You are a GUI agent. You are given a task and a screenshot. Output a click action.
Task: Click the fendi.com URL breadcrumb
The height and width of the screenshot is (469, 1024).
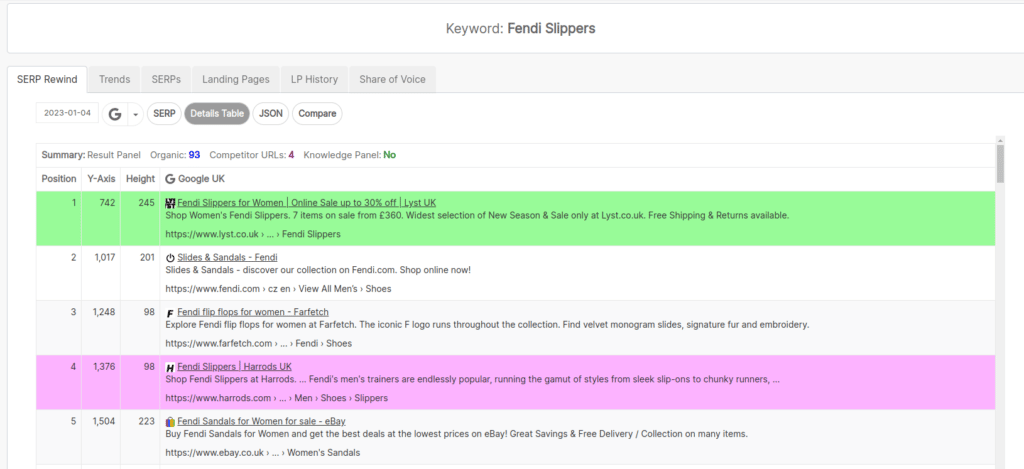[278, 289]
